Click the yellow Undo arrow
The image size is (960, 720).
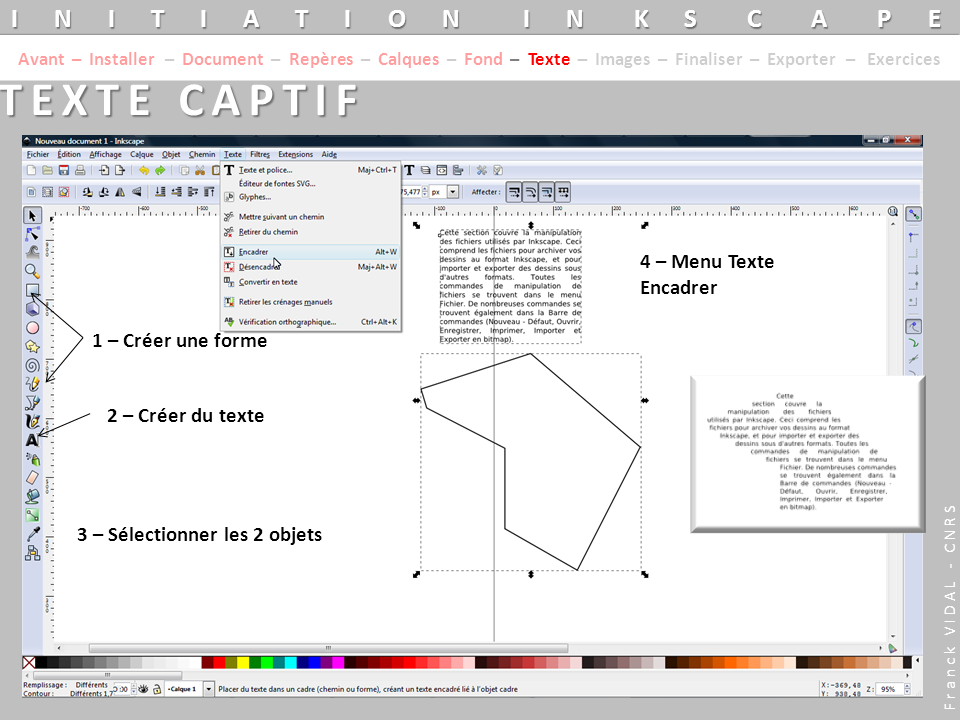144,170
